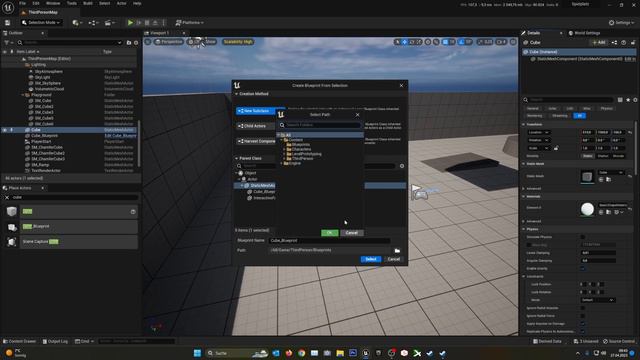Click the Outliner filter icon
Screen dimensions: 640x360
(x=7, y=42)
